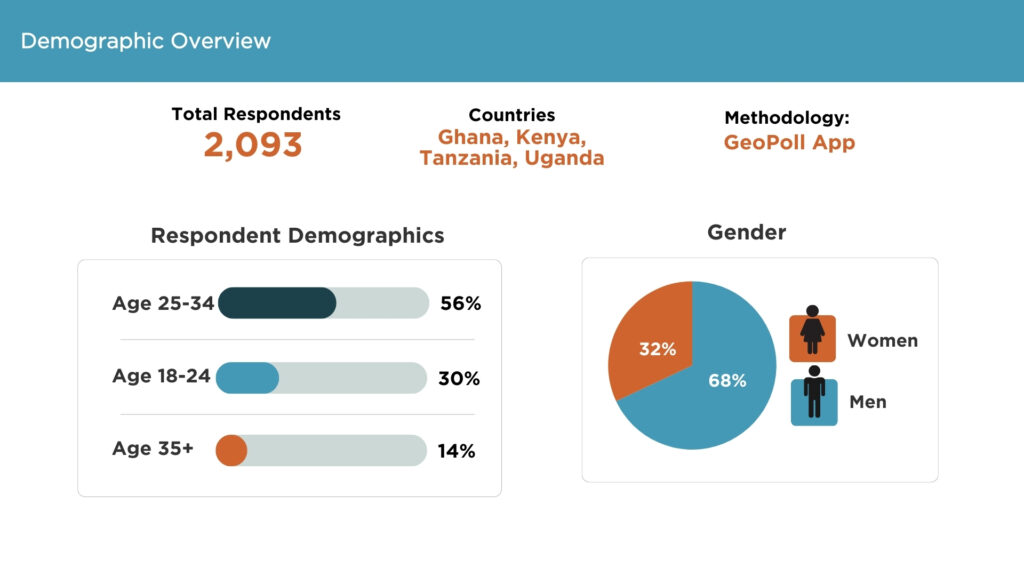
Task: Click the Total Respondents label
Action: pyautogui.click(x=256, y=114)
